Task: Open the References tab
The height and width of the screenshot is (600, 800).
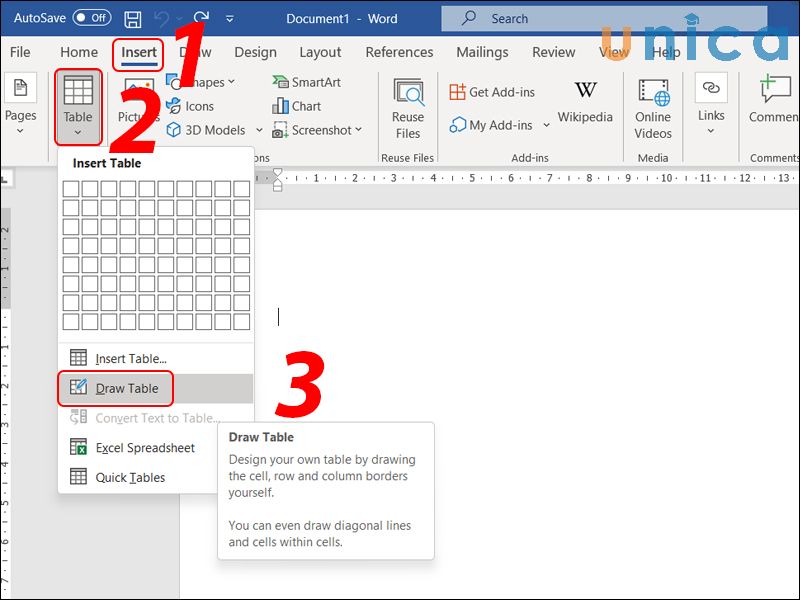Action: coord(399,52)
